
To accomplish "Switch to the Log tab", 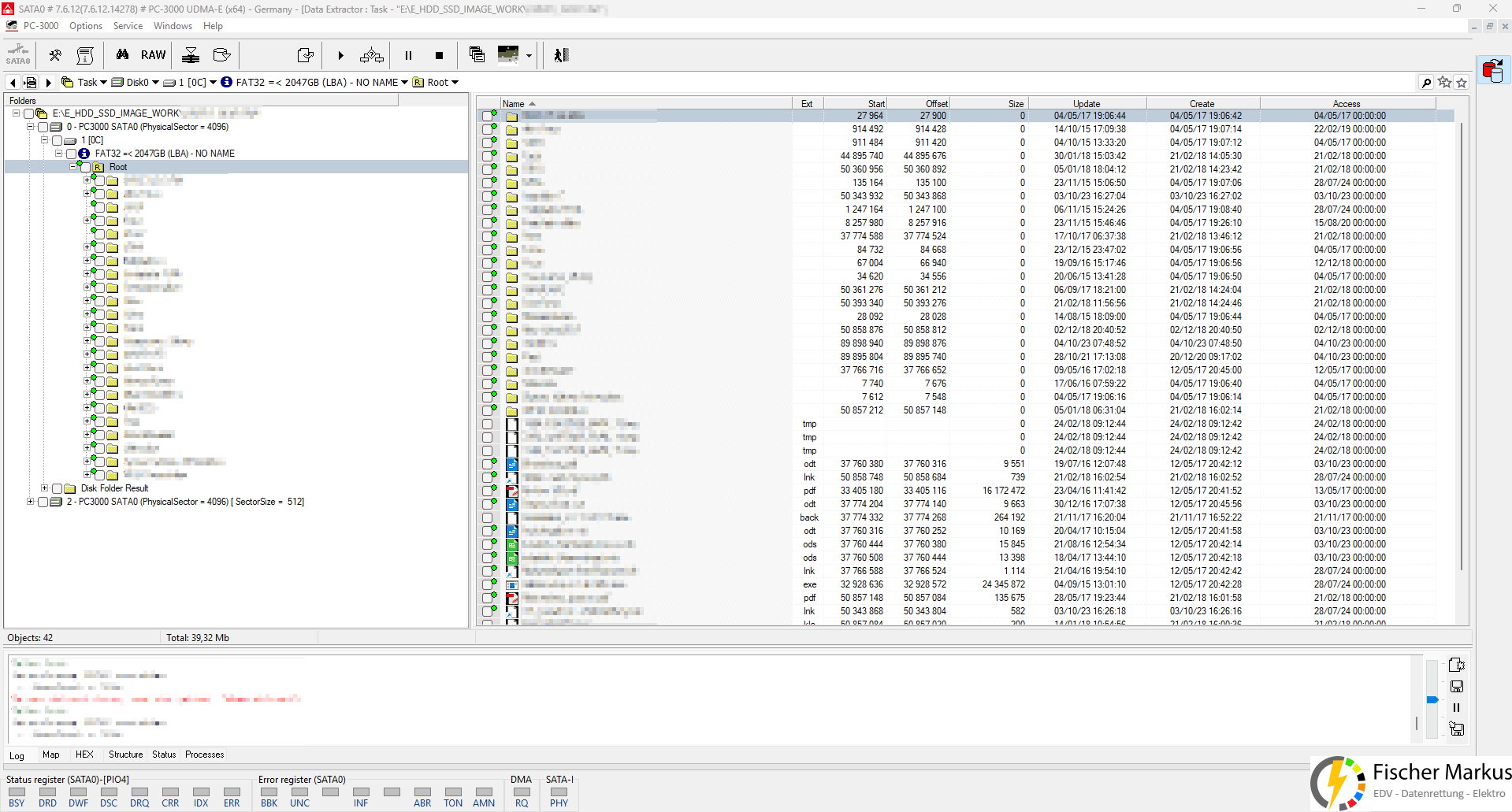I will (x=17, y=755).
